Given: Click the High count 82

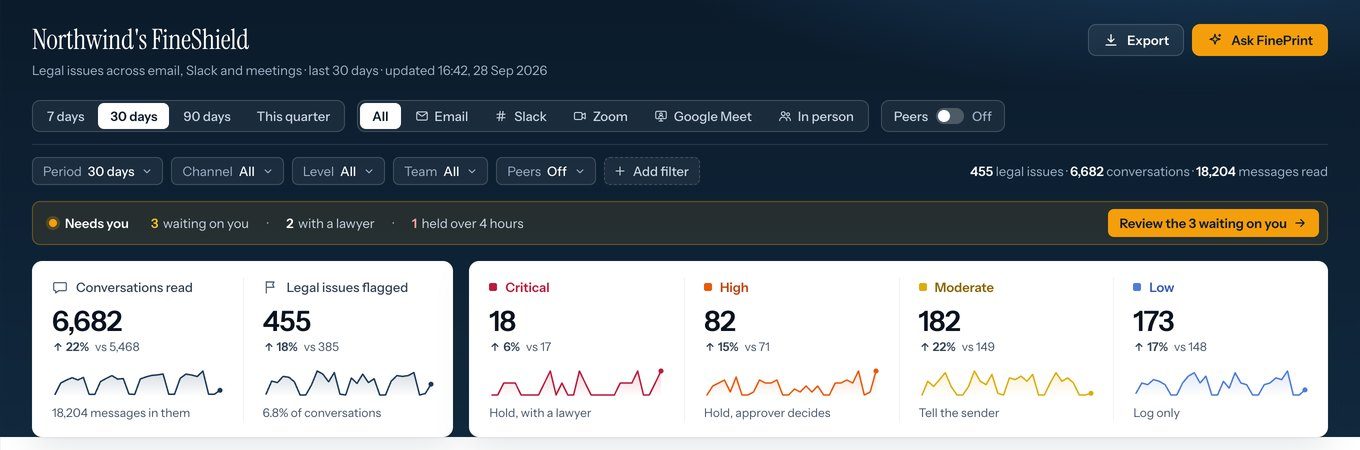Looking at the screenshot, I should click(x=720, y=321).
